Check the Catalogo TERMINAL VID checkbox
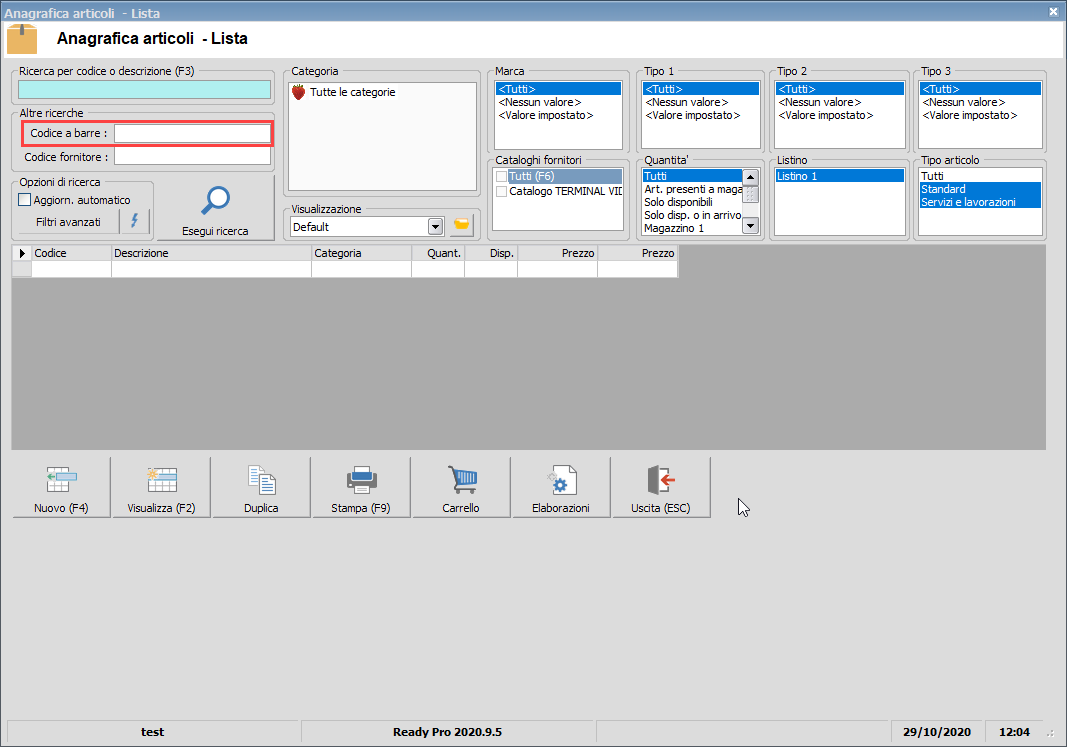 pyautogui.click(x=501, y=192)
